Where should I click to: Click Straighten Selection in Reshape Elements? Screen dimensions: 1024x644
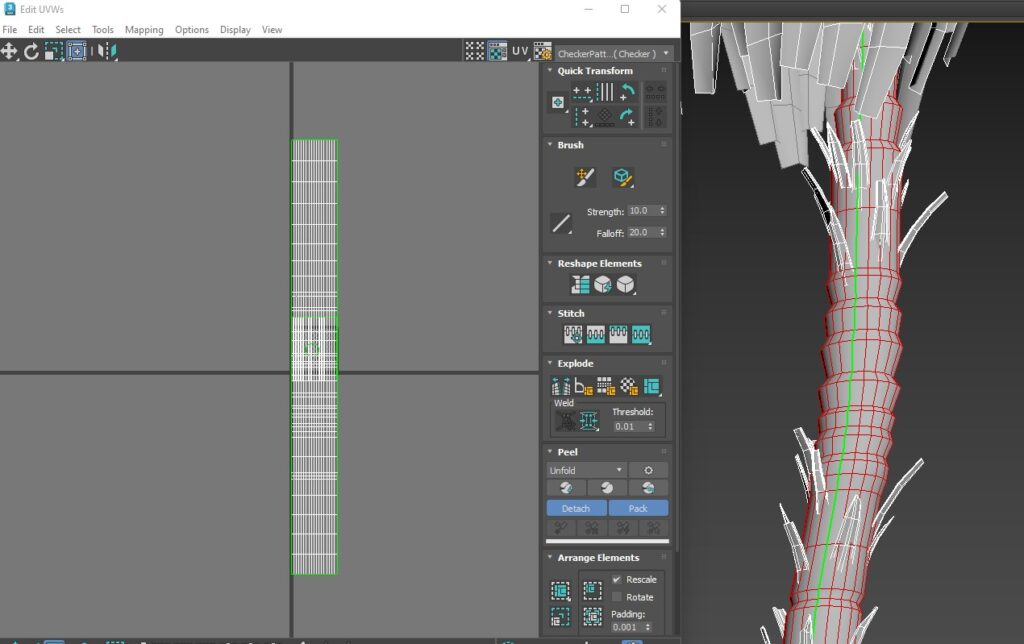tap(581, 285)
